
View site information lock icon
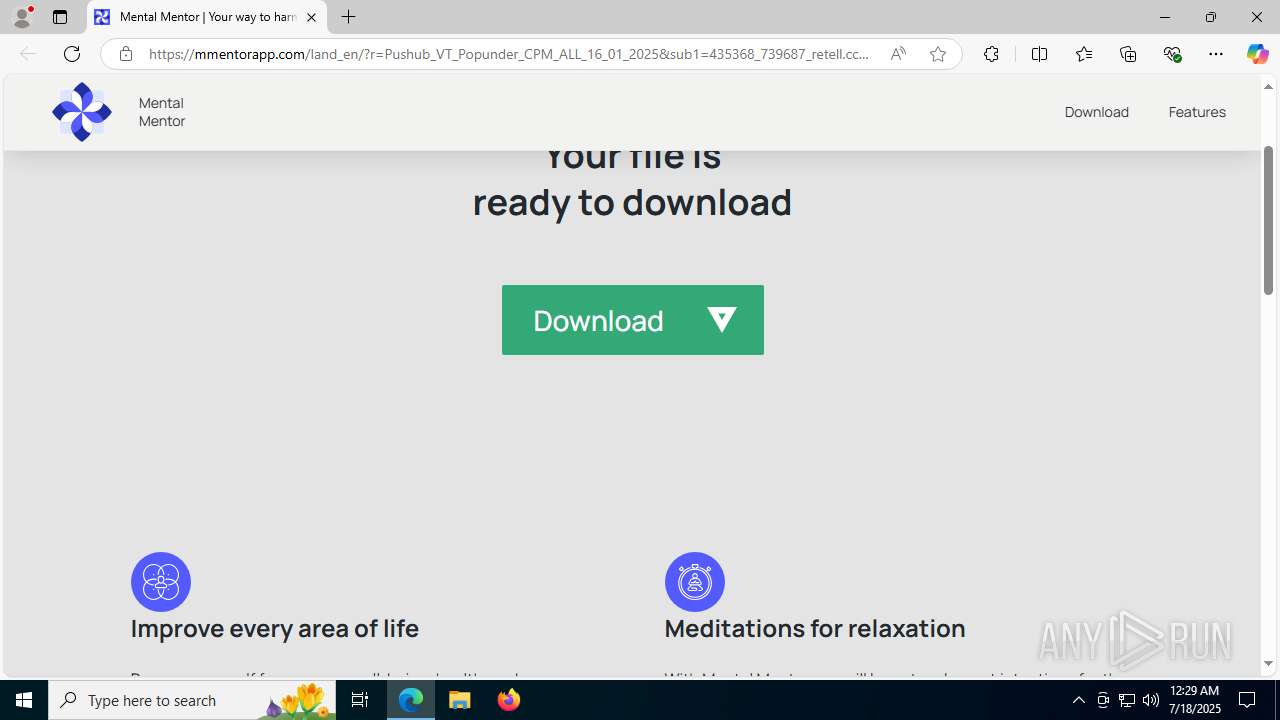click(125, 54)
